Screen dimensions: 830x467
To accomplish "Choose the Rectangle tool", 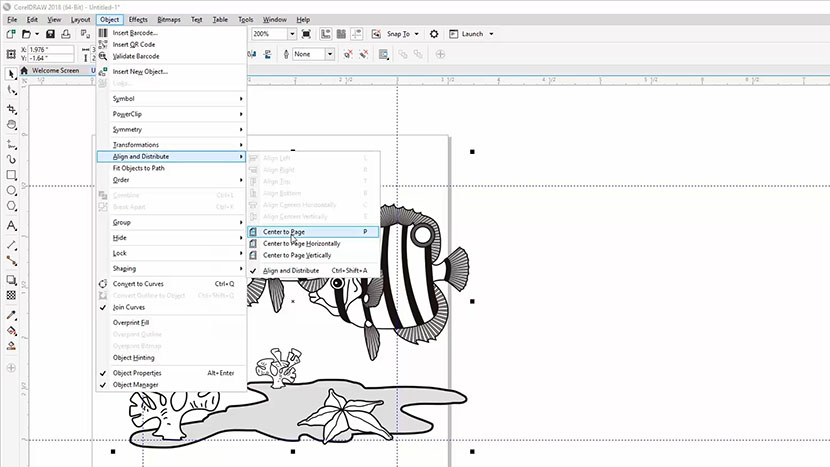I will tap(11, 174).
